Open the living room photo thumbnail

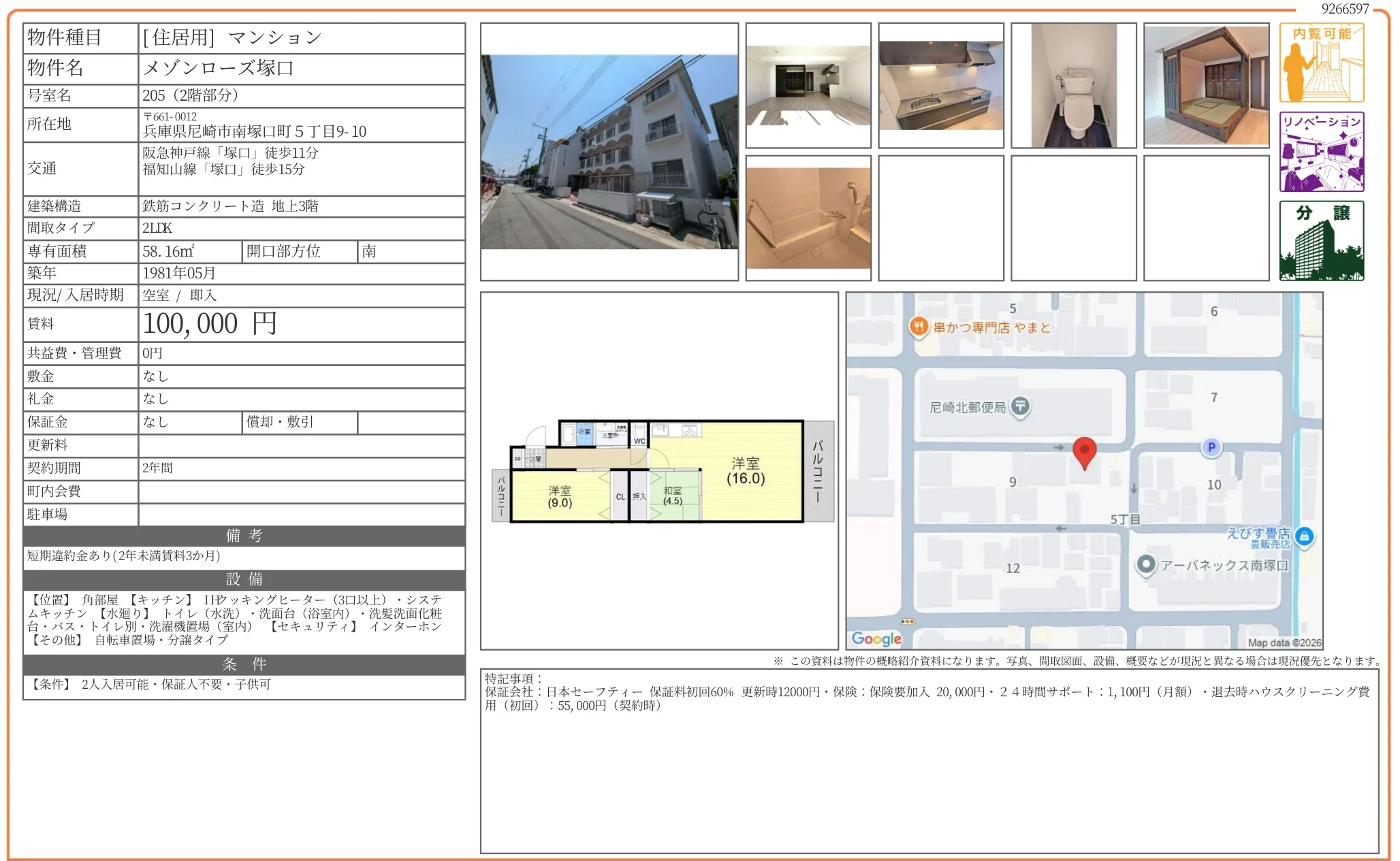point(808,86)
